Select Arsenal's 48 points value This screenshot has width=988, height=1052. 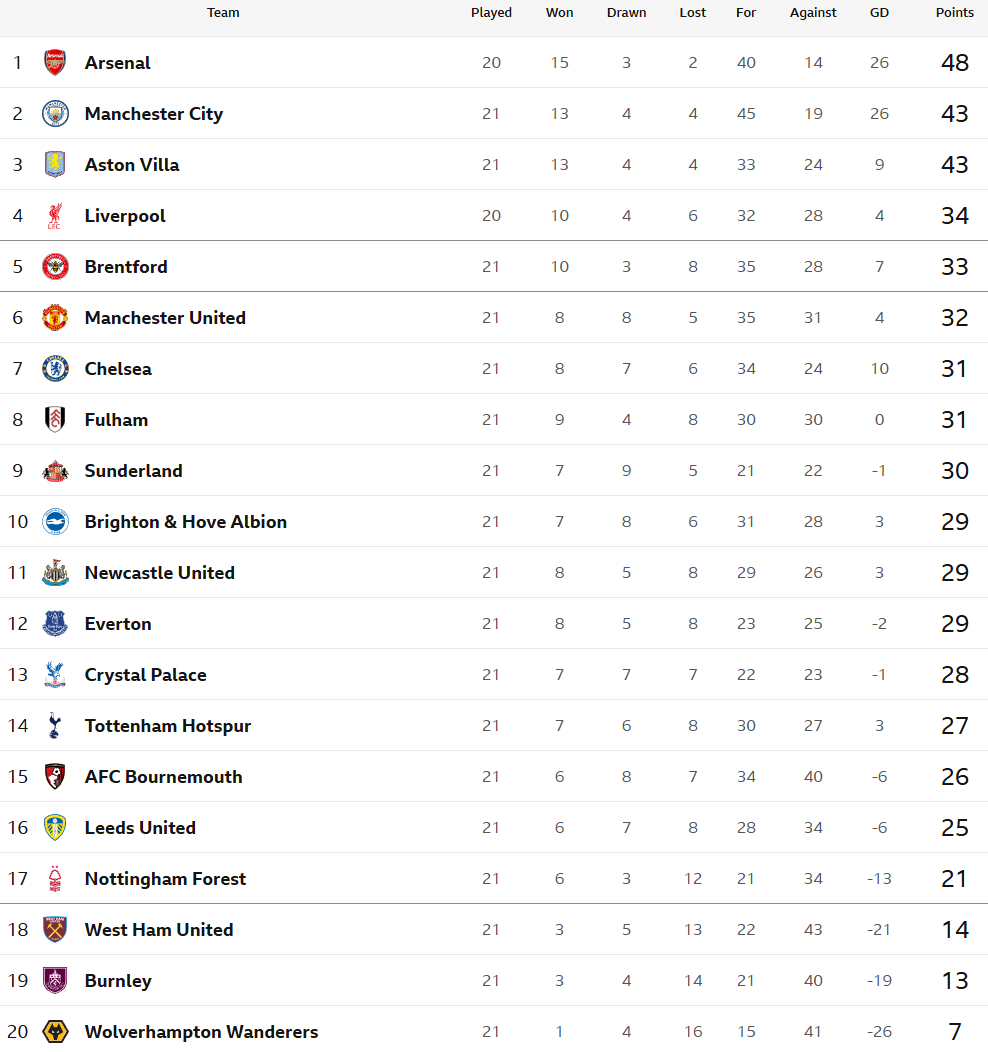point(954,63)
